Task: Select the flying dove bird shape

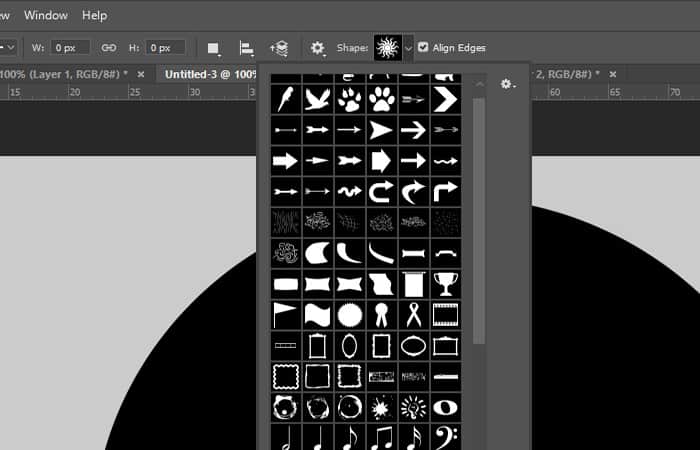Action: tap(317, 99)
